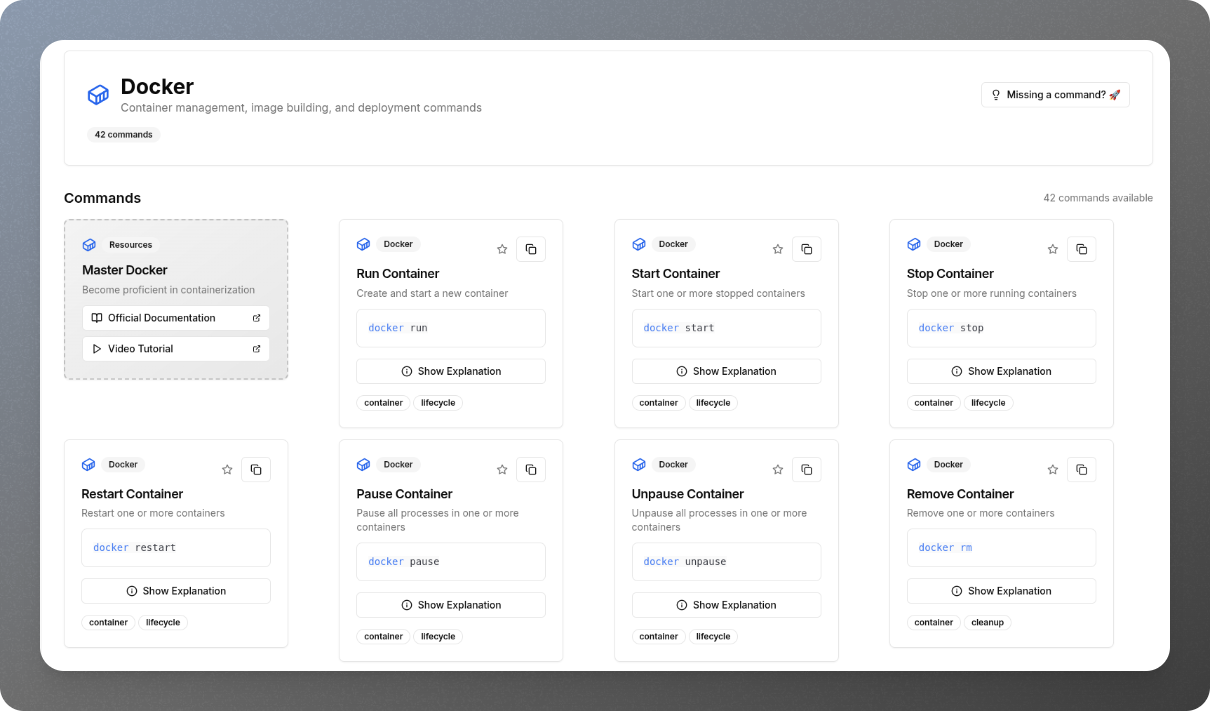1210x711 pixels.
Task: Click the lifecycle tag on Pause Container
Action: click(x=438, y=636)
